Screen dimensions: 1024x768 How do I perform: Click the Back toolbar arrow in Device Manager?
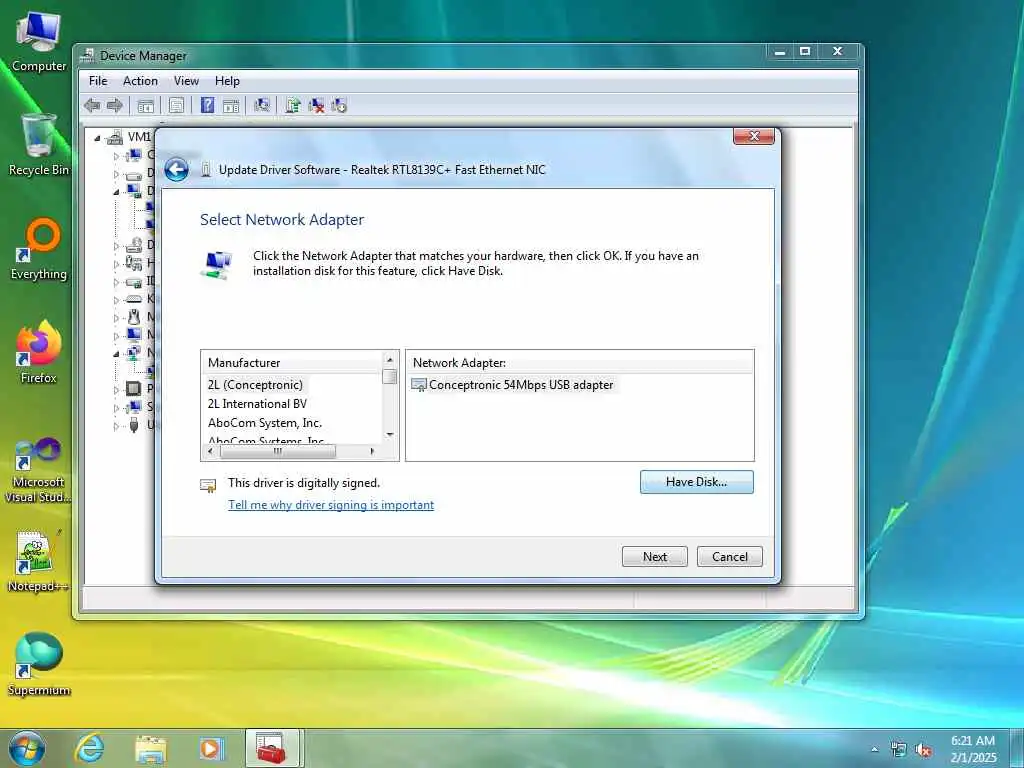pos(92,105)
